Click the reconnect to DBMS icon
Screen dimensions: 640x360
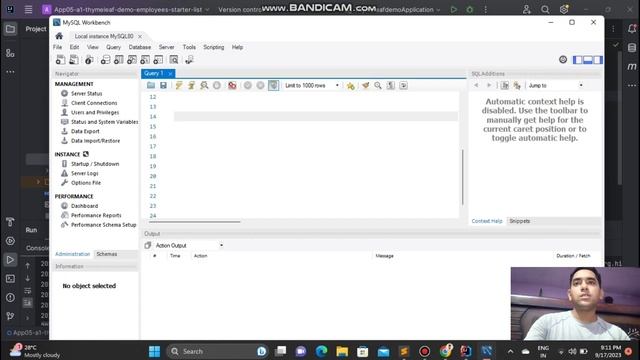point(189,60)
